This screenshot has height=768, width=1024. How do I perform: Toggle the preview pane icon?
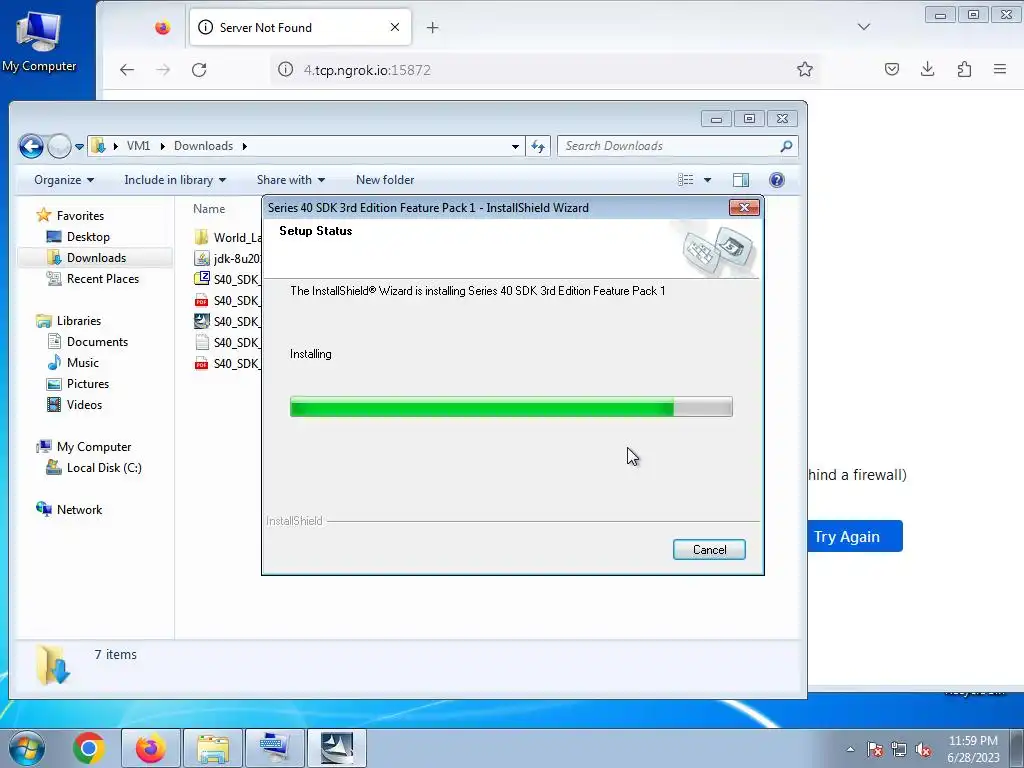(741, 180)
